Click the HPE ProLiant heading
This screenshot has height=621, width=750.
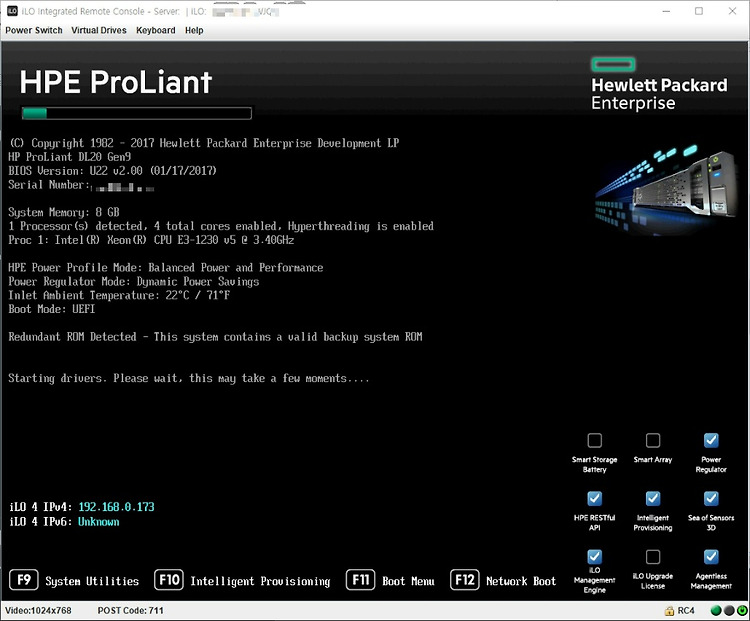click(x=116, y=82)
